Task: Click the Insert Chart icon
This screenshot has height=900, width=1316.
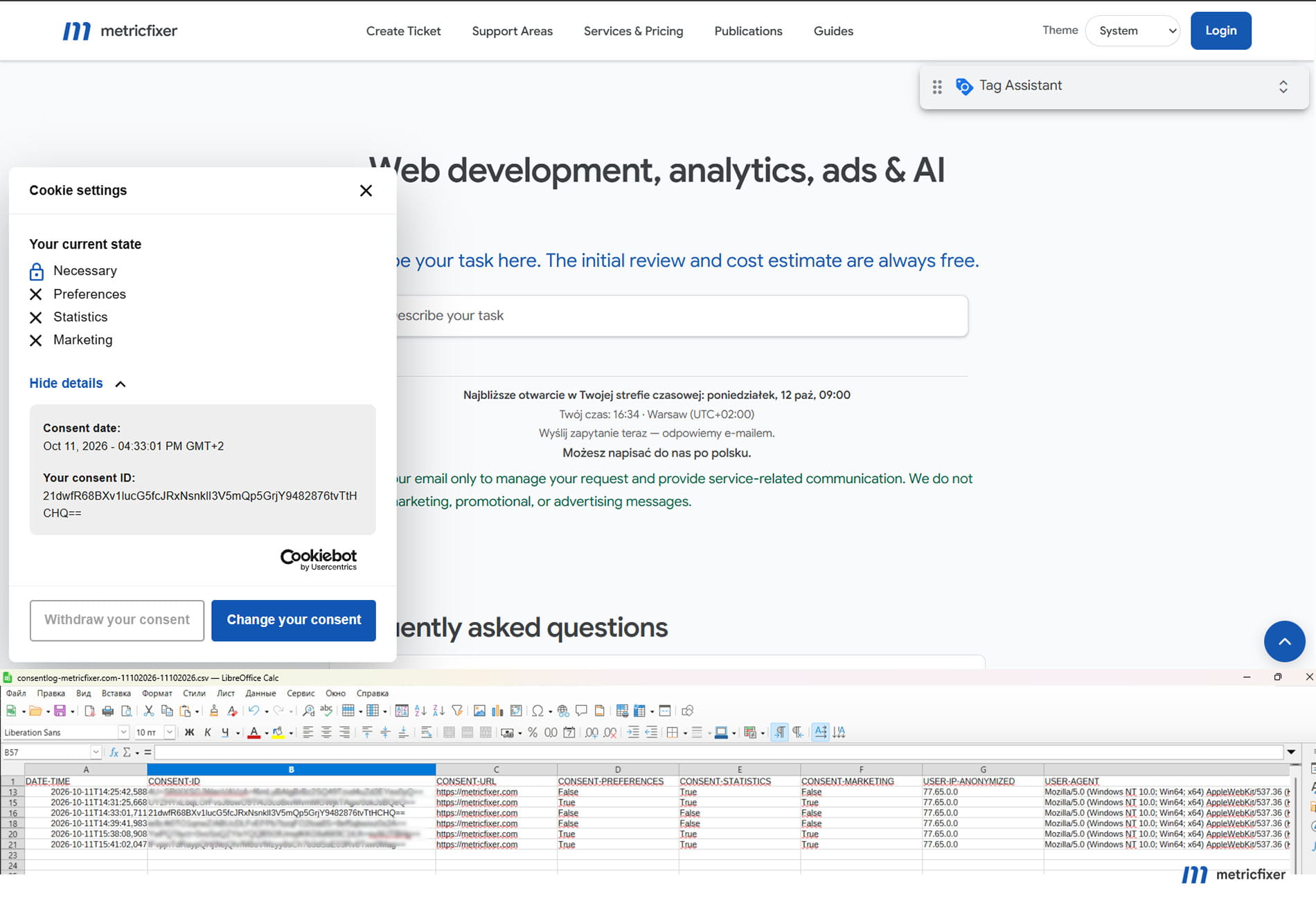Action: [x=497, y=711]
